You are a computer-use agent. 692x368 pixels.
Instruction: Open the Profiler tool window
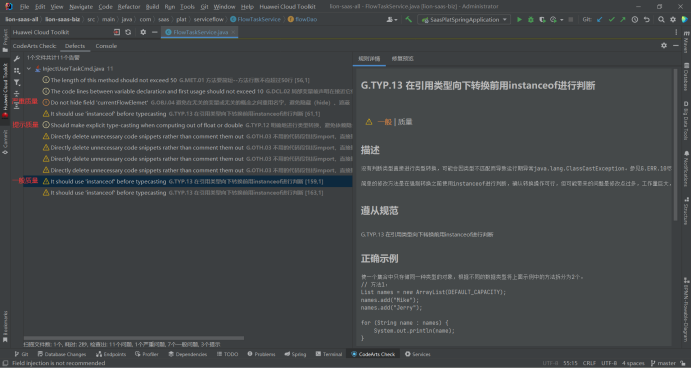pos(147,354)
